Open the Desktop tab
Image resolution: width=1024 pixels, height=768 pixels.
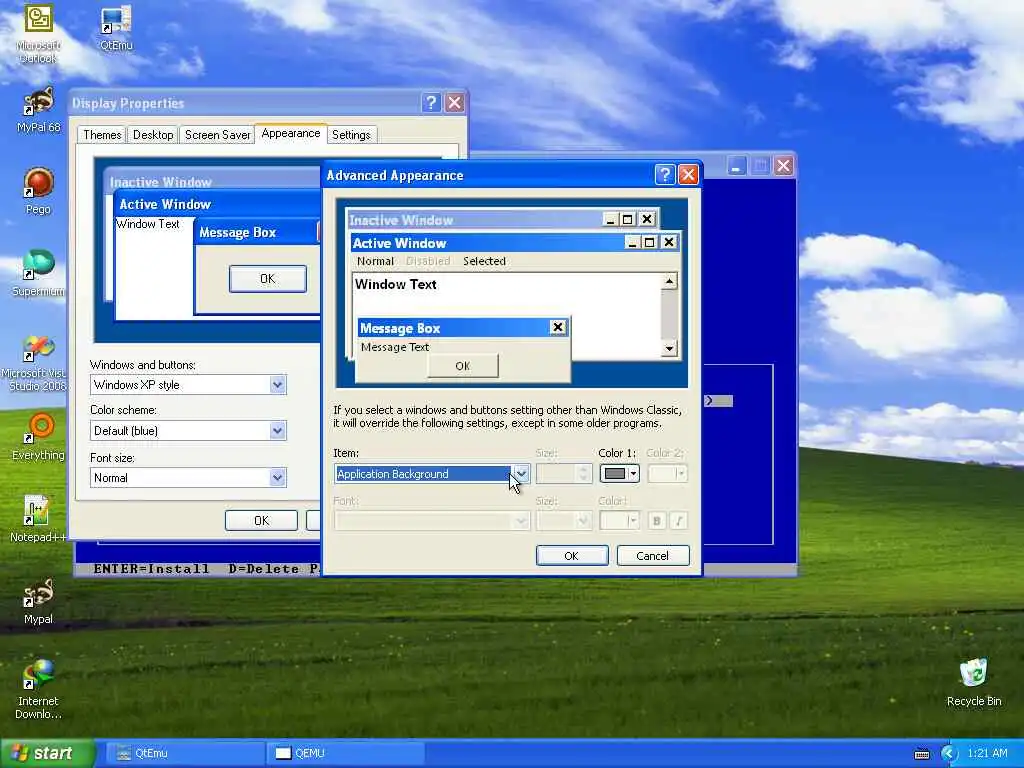click(x=153, y=135)
